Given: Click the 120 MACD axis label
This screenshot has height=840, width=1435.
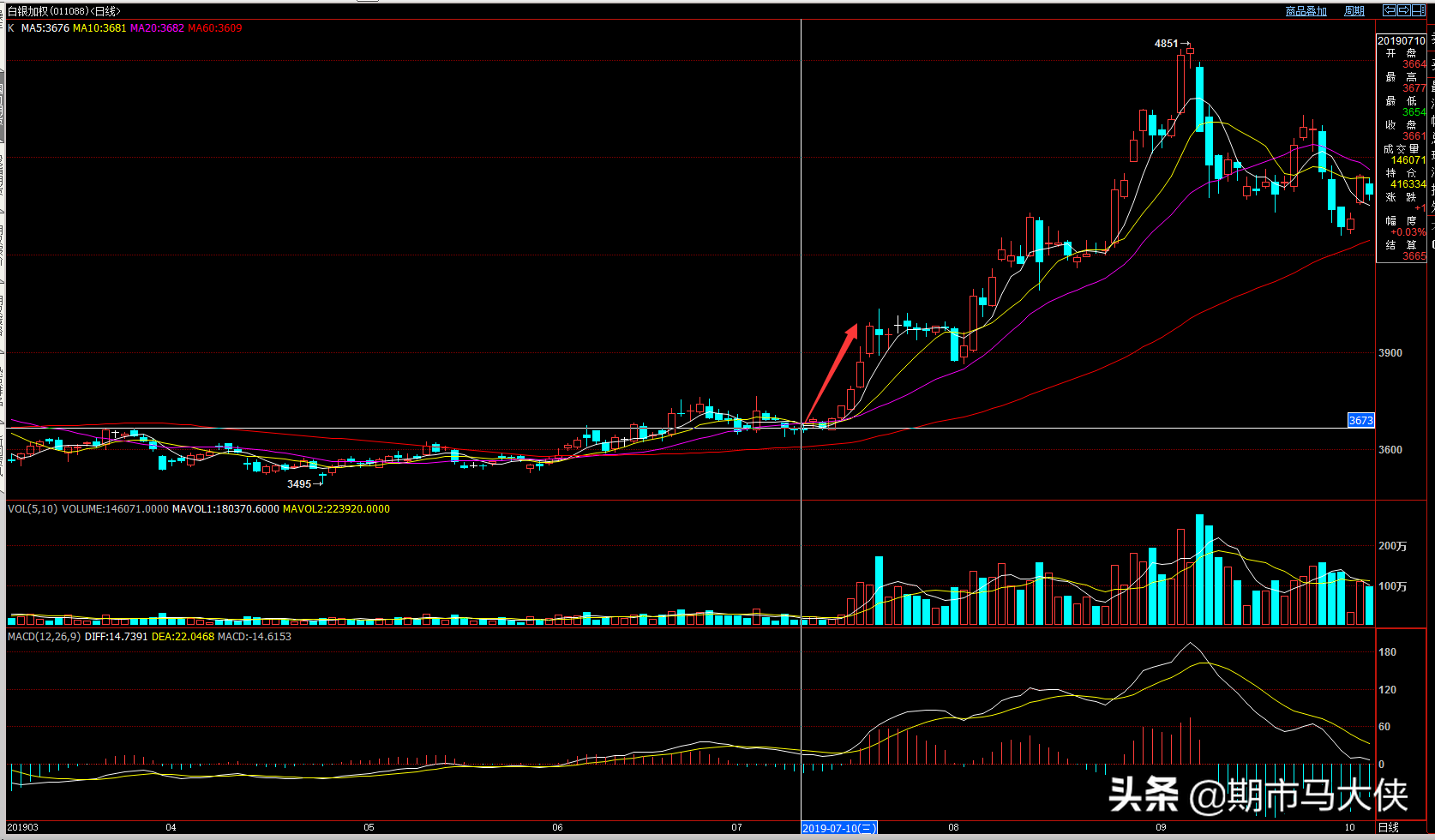Looking at the screenshot, I should pyautogui.click(x=1387, y=690).
